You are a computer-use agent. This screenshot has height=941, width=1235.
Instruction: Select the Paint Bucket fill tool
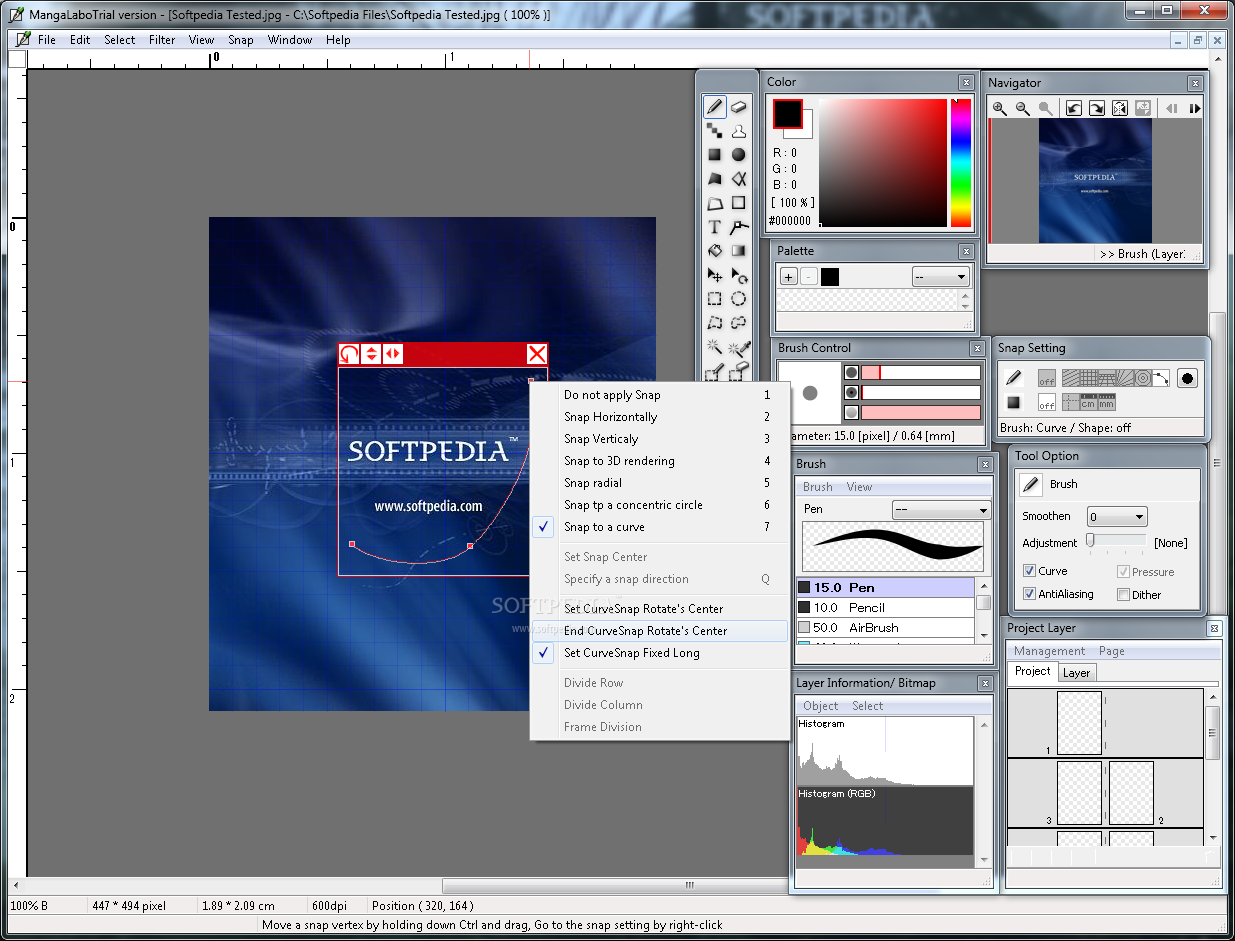tap(715, 251)
